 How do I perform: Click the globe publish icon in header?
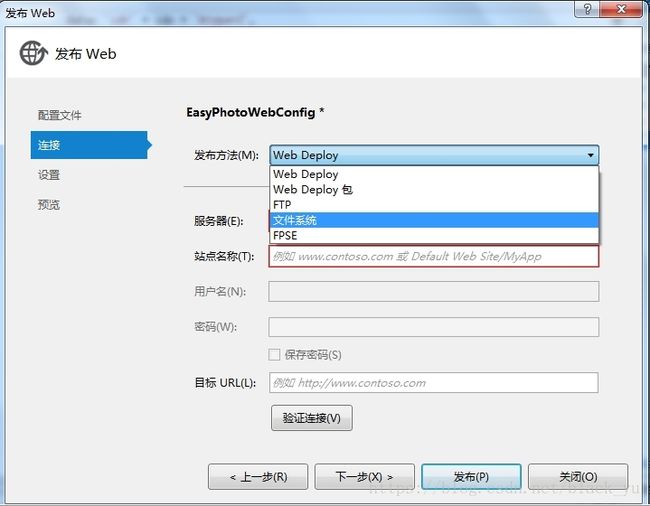(33, 53)
